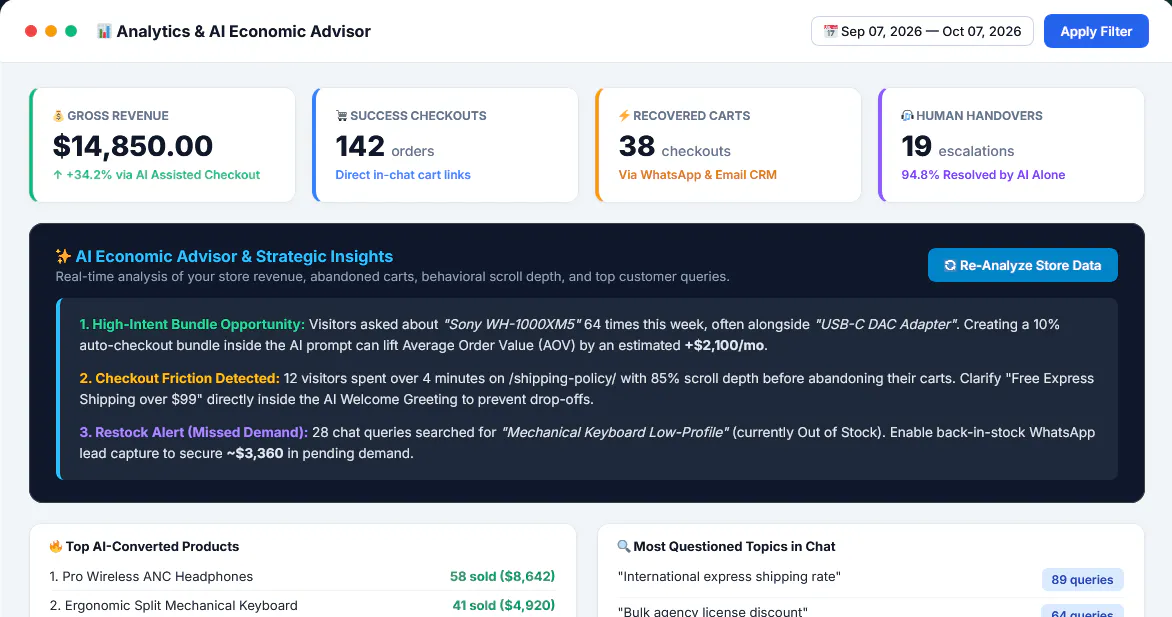Click the AI Economic Advisor & Strategic Insights title
The height and width of the screenshot is (617, 1172).
point(234,257)
